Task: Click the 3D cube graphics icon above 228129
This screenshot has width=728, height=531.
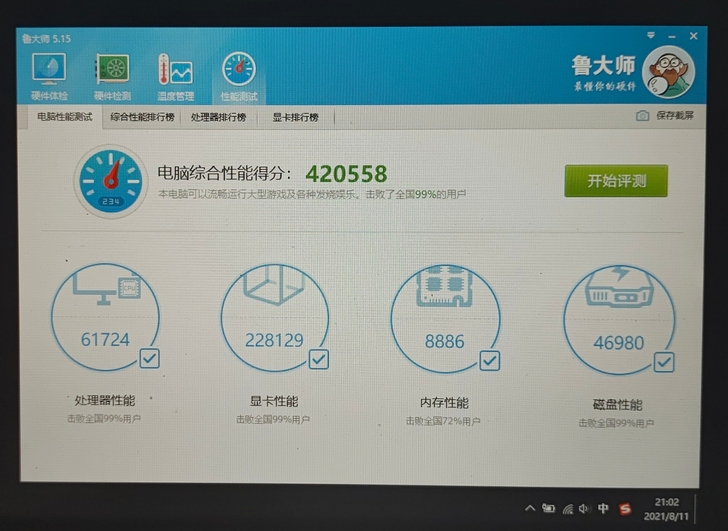Action: tap(274, 285)
